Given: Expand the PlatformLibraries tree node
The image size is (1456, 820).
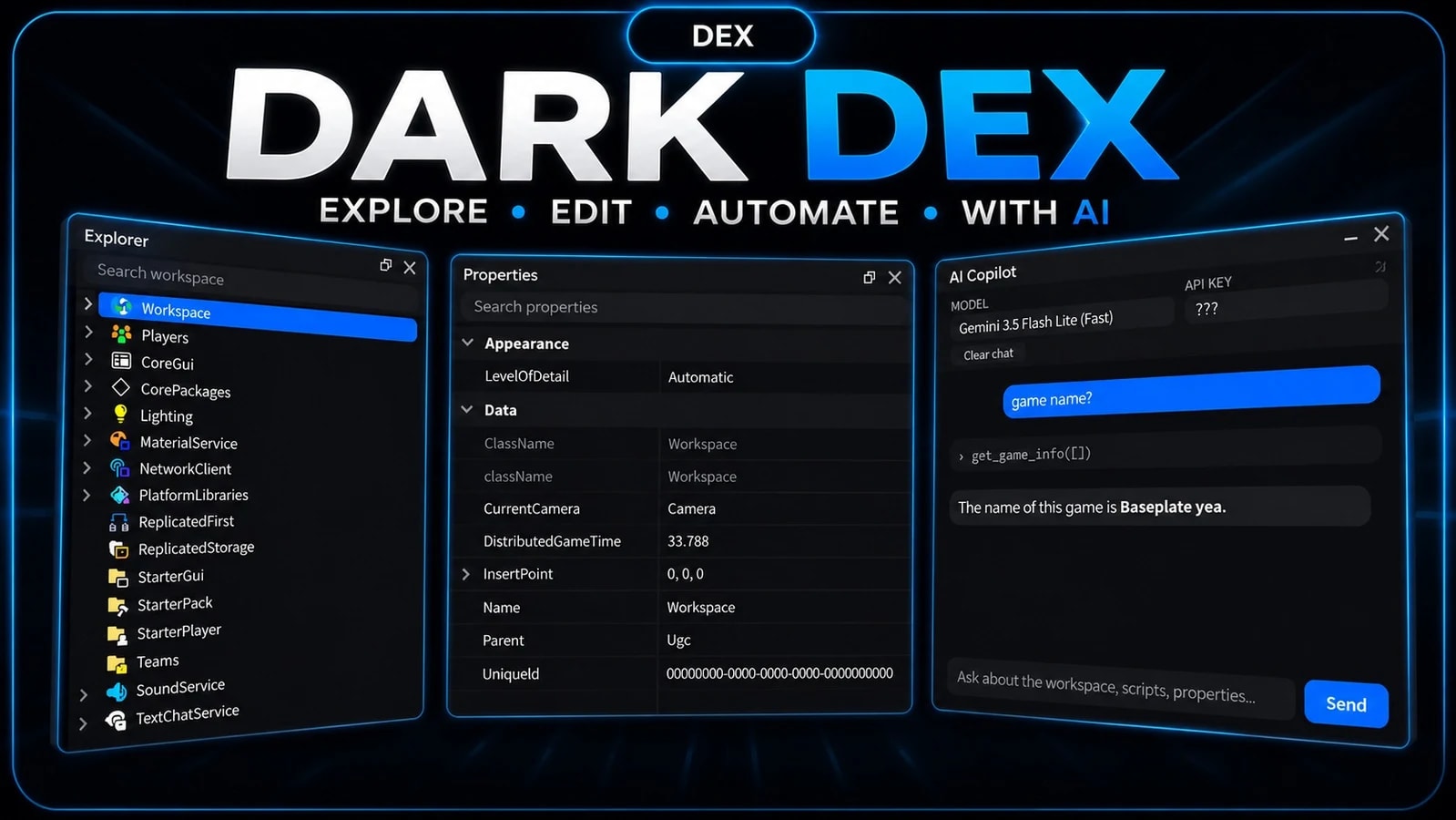Looking at the screenshot, I should coord(87,495).
